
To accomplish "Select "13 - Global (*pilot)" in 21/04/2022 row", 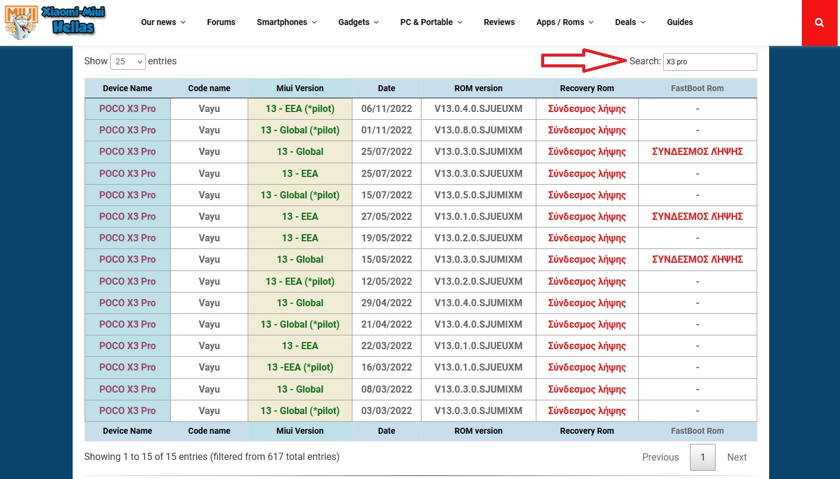I will coord(300,324).
